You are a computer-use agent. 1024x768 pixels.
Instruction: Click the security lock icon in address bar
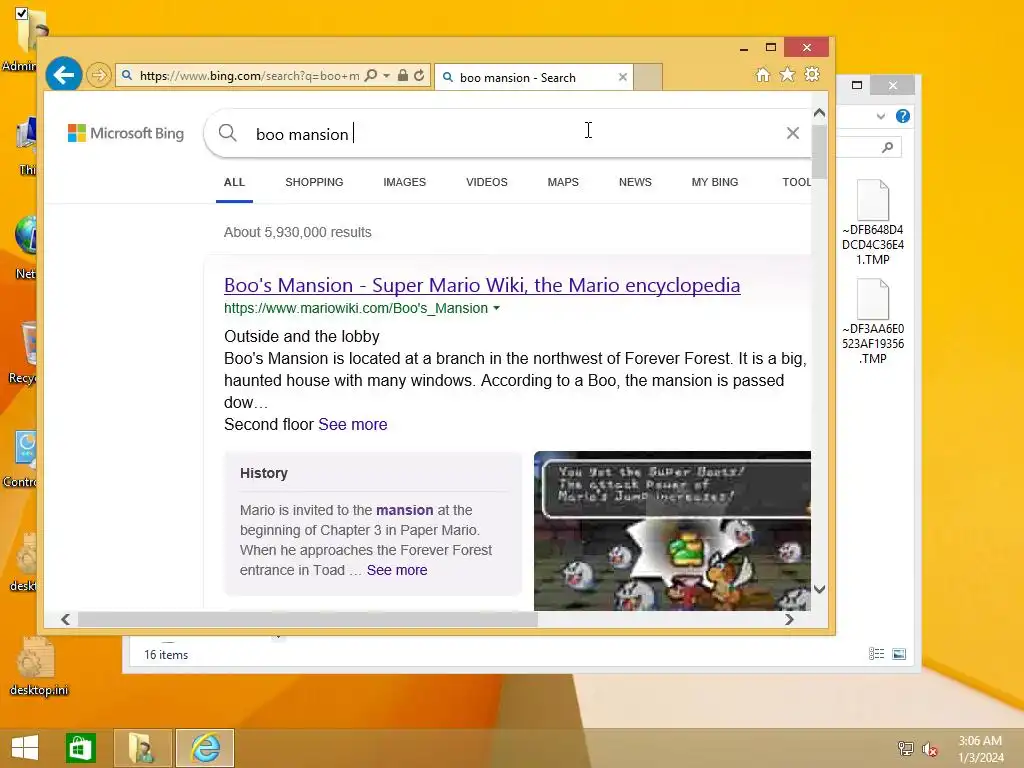coord(403,75)
